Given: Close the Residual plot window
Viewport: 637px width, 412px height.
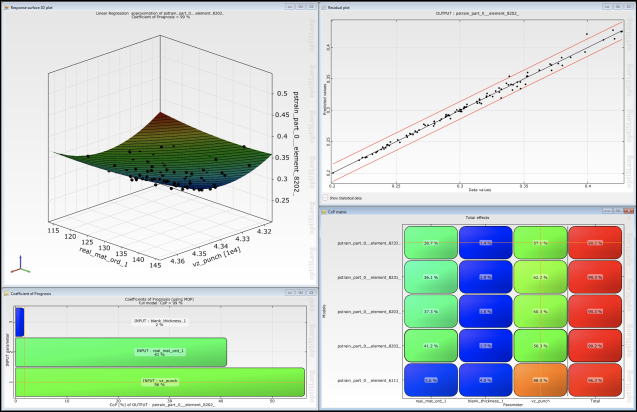Looking at the screenshot, I should pos(628,7).
